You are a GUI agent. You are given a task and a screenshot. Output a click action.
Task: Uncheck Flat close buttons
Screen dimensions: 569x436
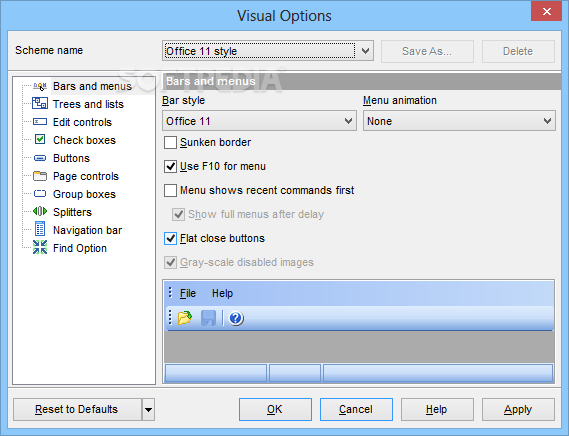[x=171, y=238]
